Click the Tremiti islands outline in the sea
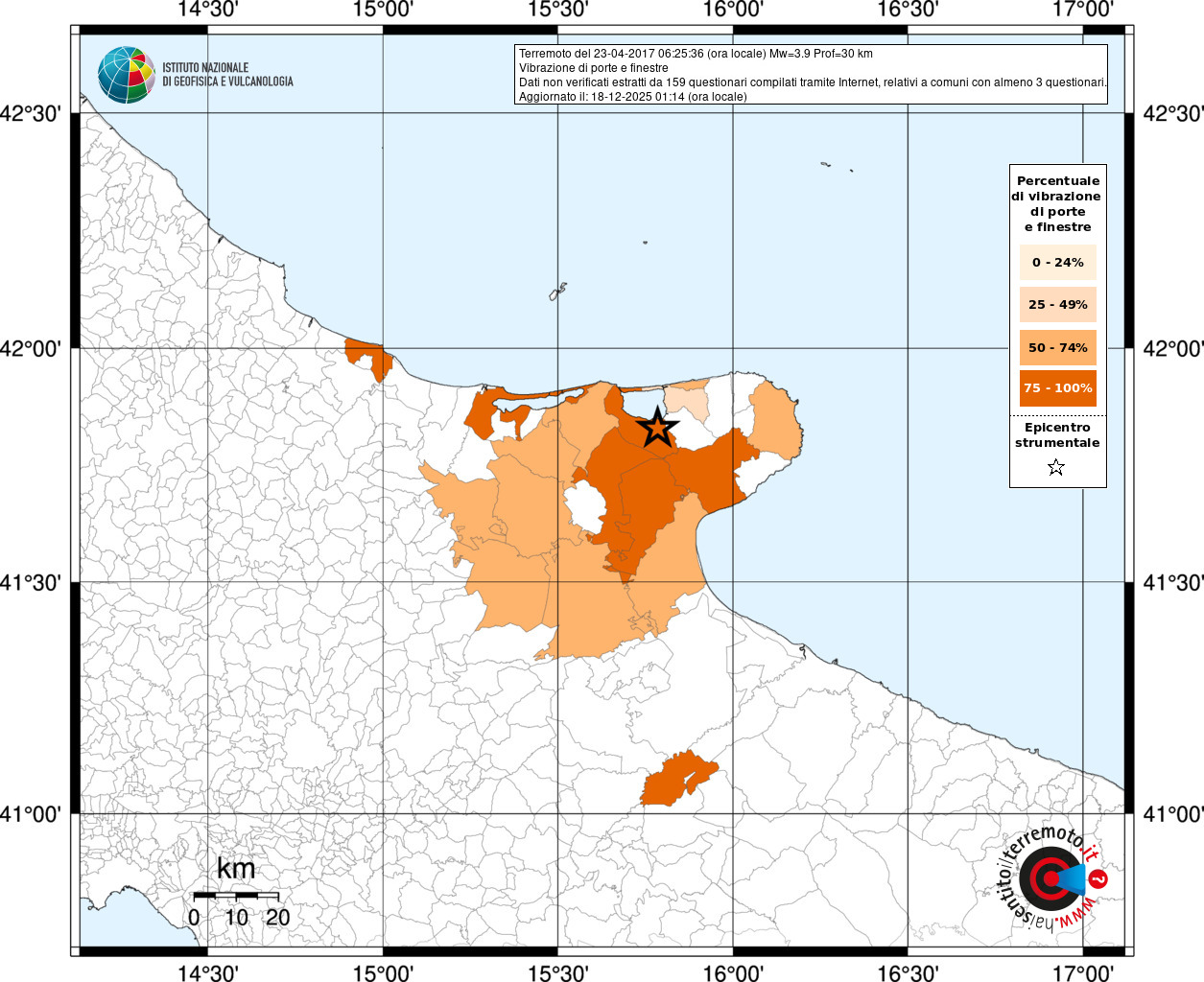This screenshot has height=982, width=1204. pyautogui.click(x=557, y=292)
